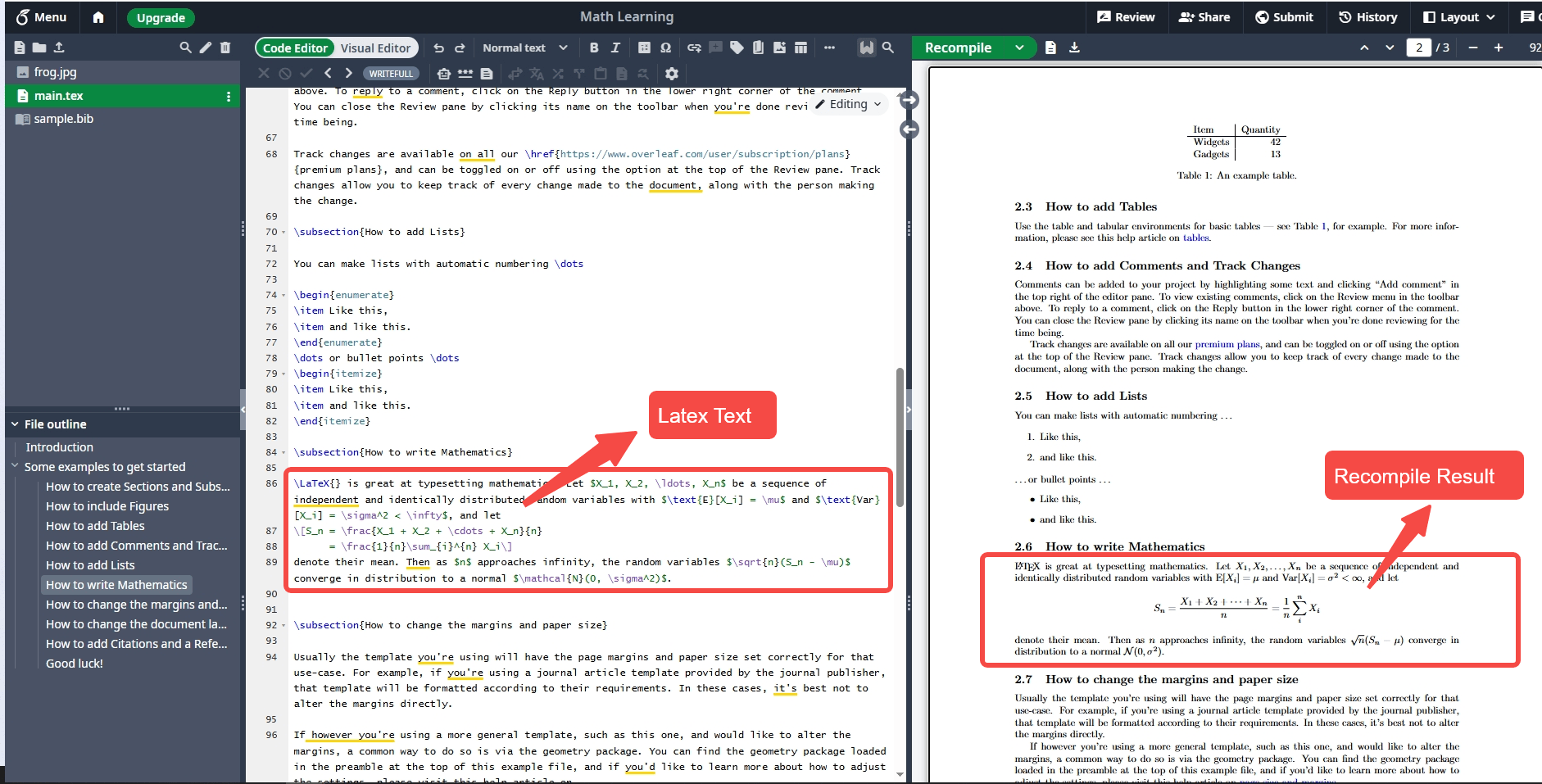Open the Menu in the top-left corner

click(x=41, y=17)
